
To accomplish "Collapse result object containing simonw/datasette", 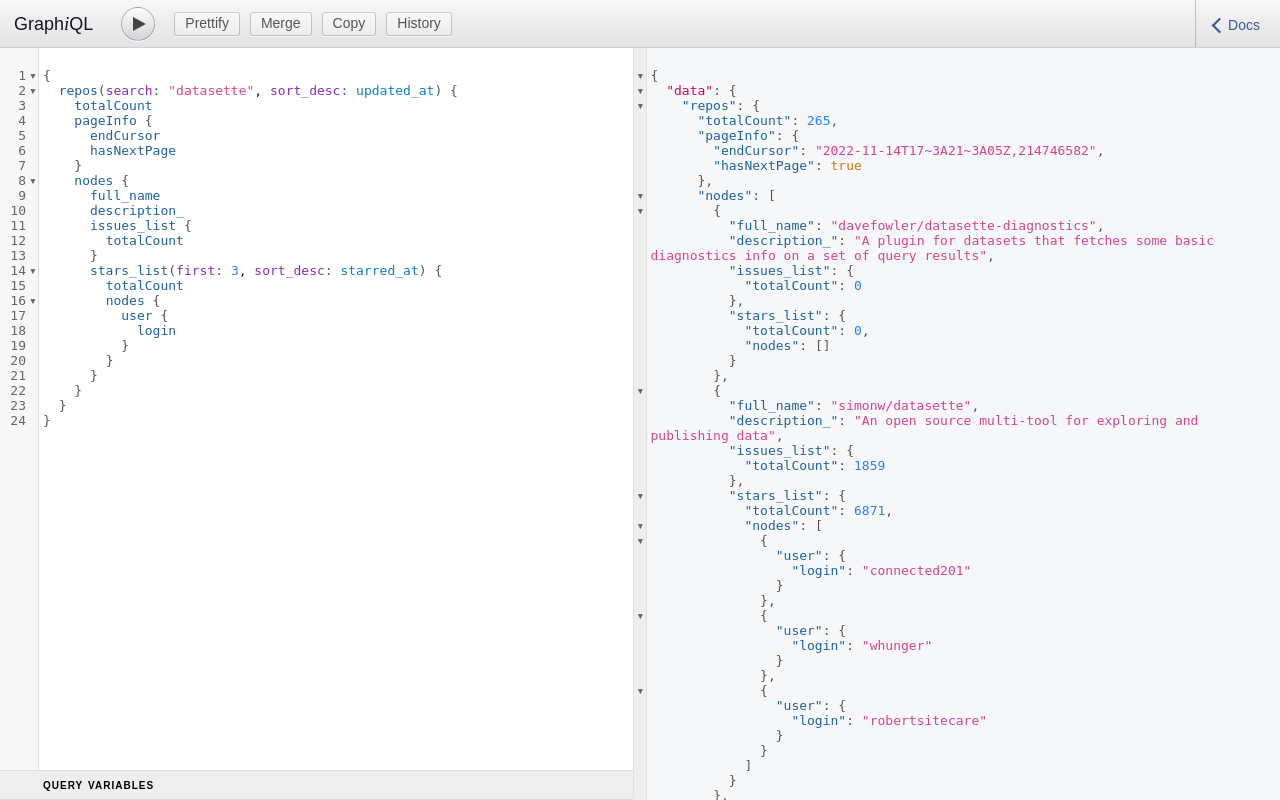I will (640, 391).
